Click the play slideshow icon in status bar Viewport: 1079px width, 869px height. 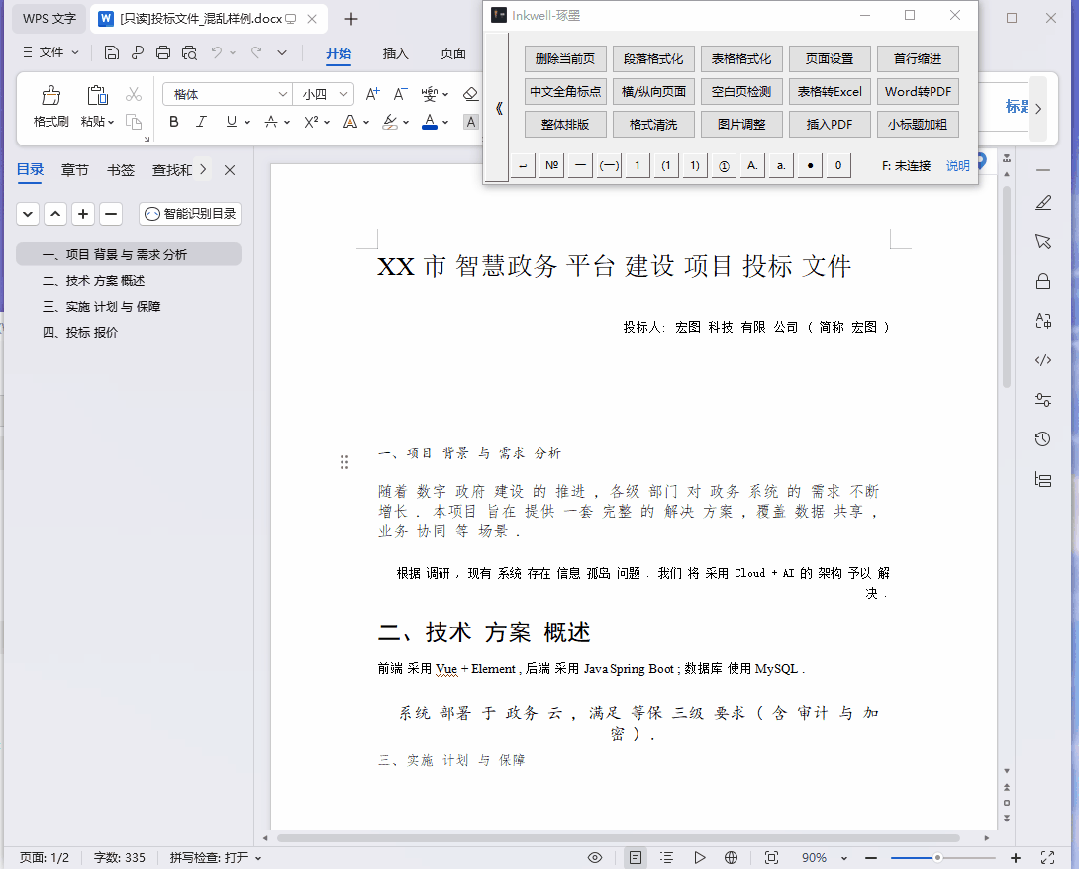click(699, 857)
